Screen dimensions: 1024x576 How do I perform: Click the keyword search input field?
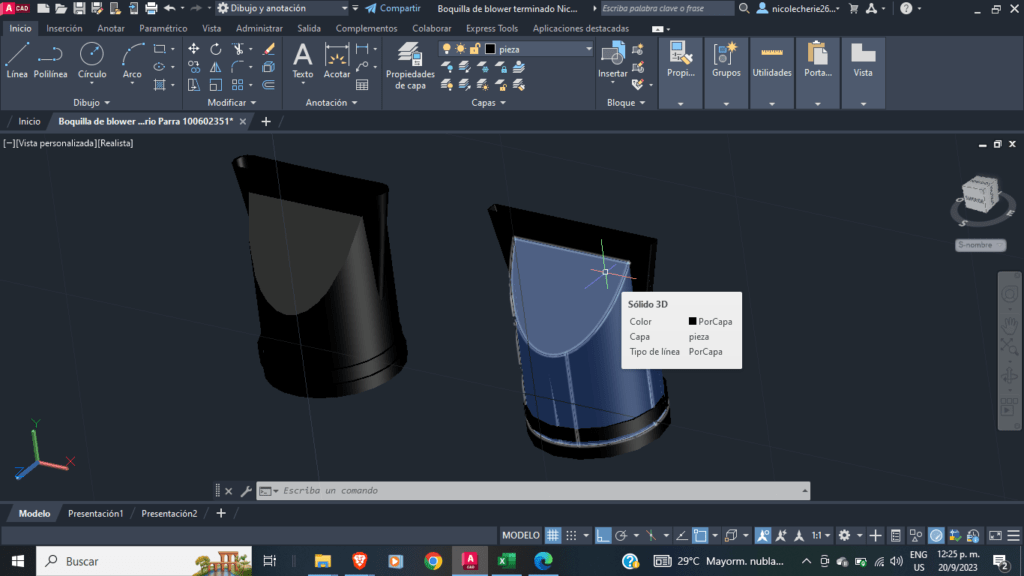click(667, 8)
